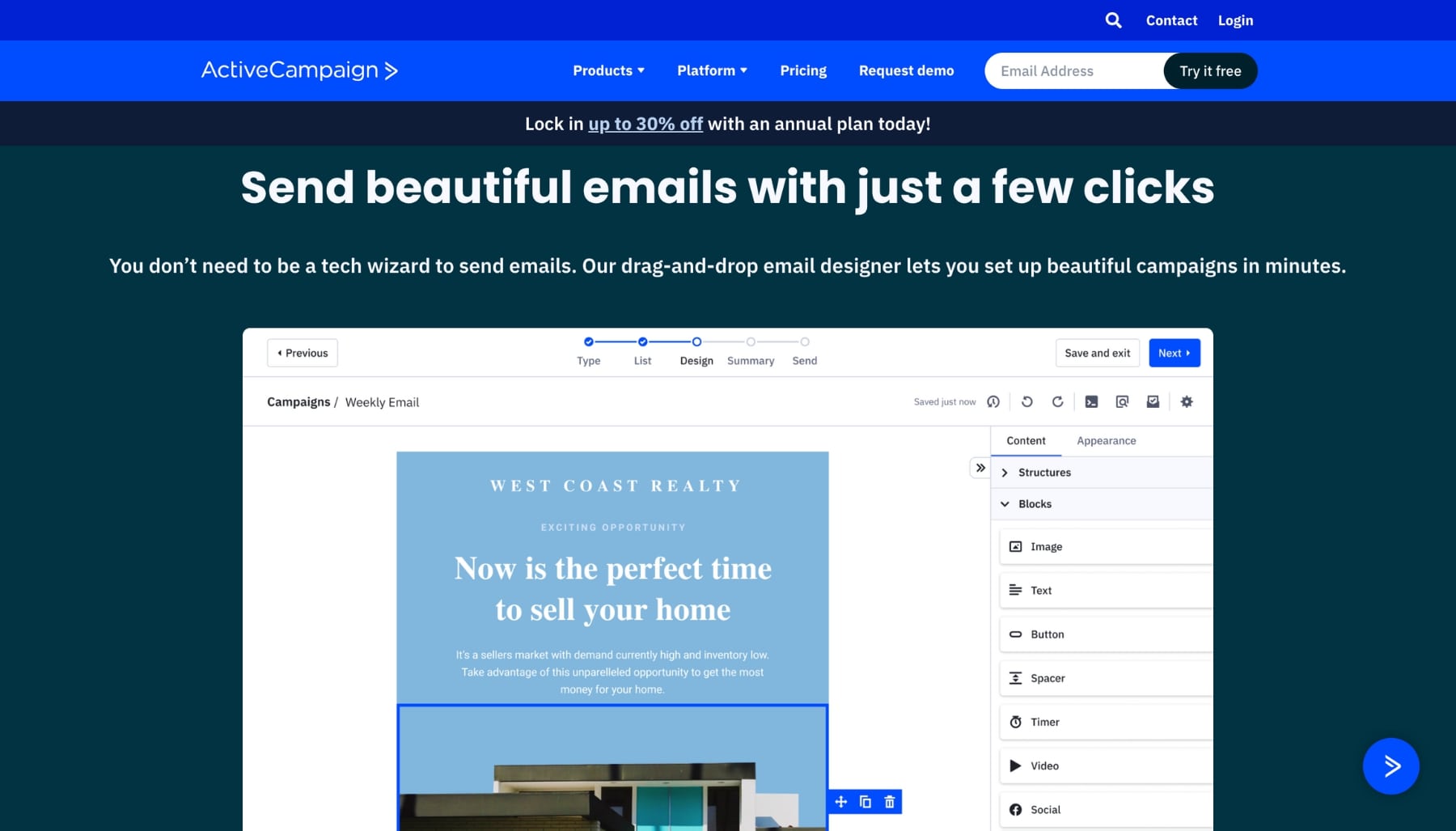Send a test email icon
Image resolution: width=1456 pixels, height=831 pixels.
click(x=1153, y=401)
